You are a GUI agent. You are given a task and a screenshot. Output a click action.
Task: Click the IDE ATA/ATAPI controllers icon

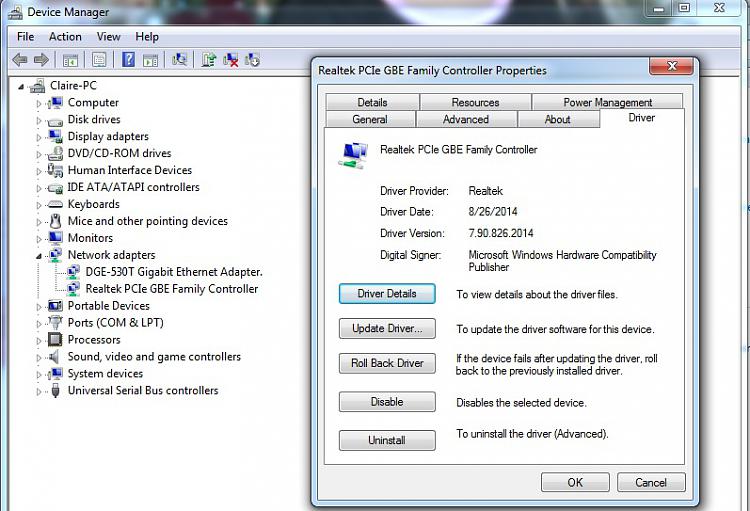coord(55,188)
